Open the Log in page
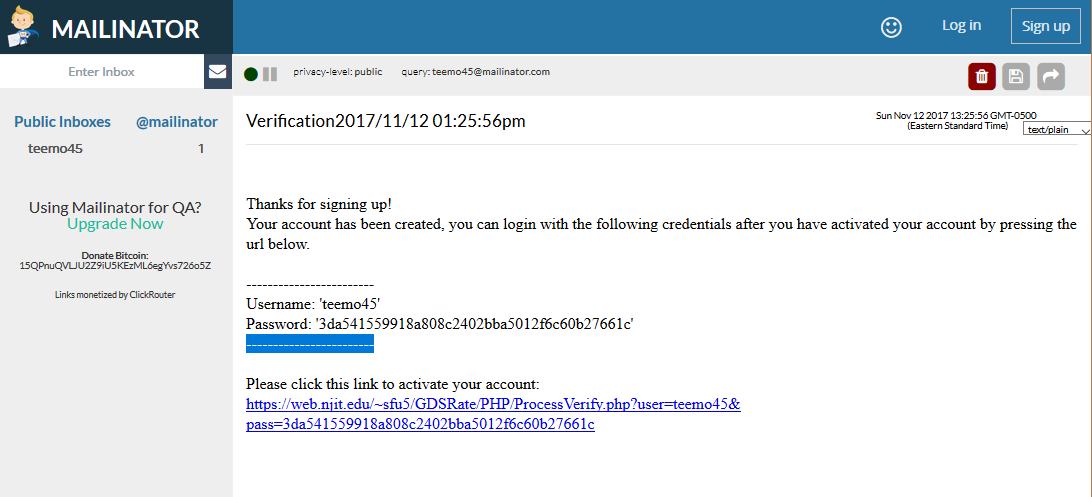Viewport: 1092px width, 497px height. (961, 26)
